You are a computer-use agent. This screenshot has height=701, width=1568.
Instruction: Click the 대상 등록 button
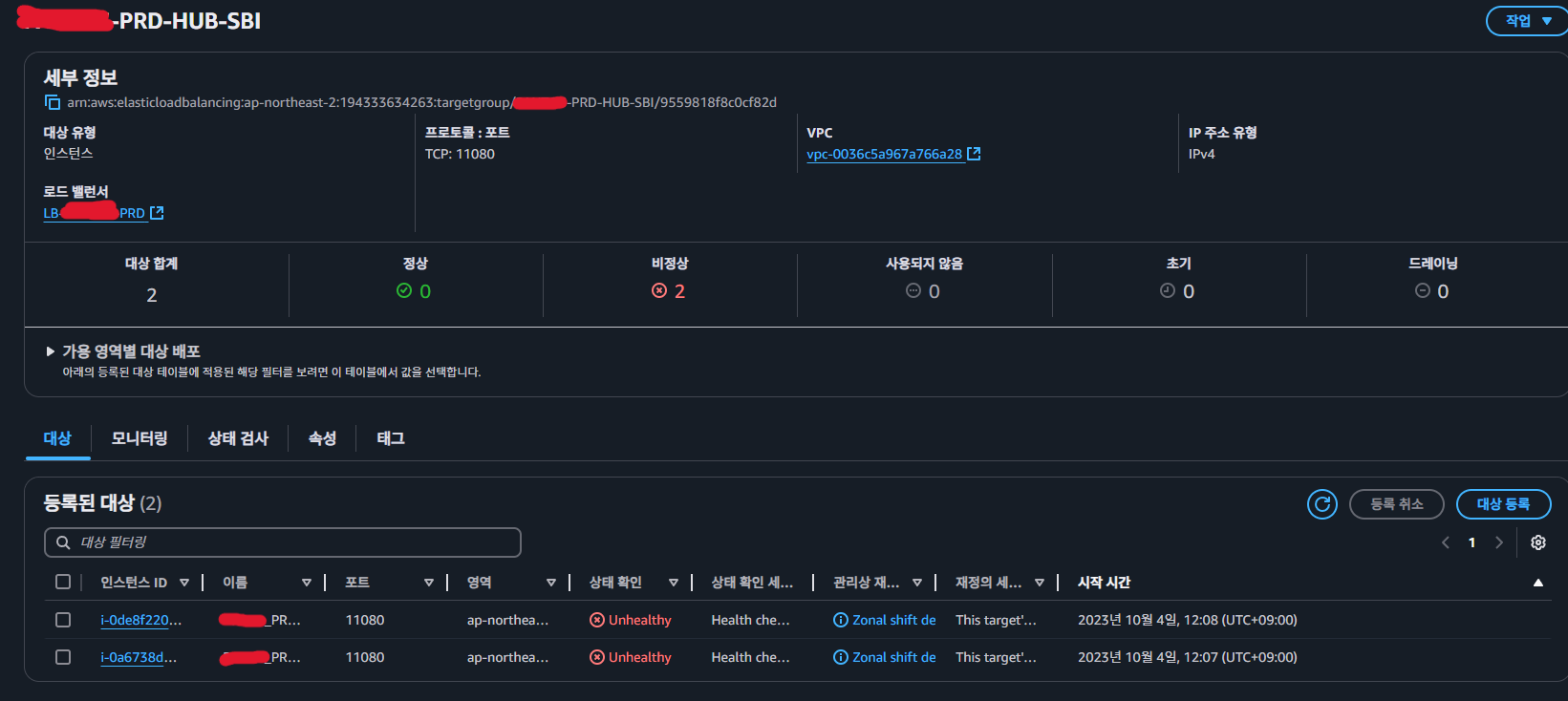[1502, 504]
